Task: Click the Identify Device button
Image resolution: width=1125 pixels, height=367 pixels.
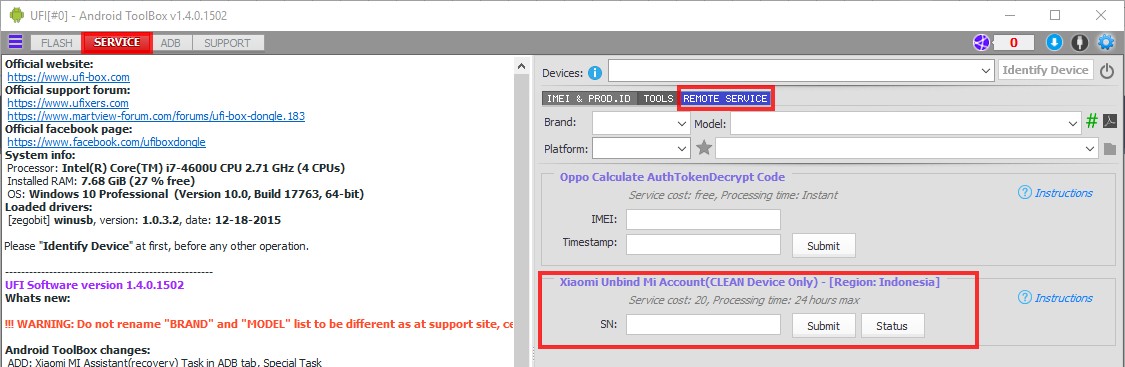Action: (x=1046, y=70)
